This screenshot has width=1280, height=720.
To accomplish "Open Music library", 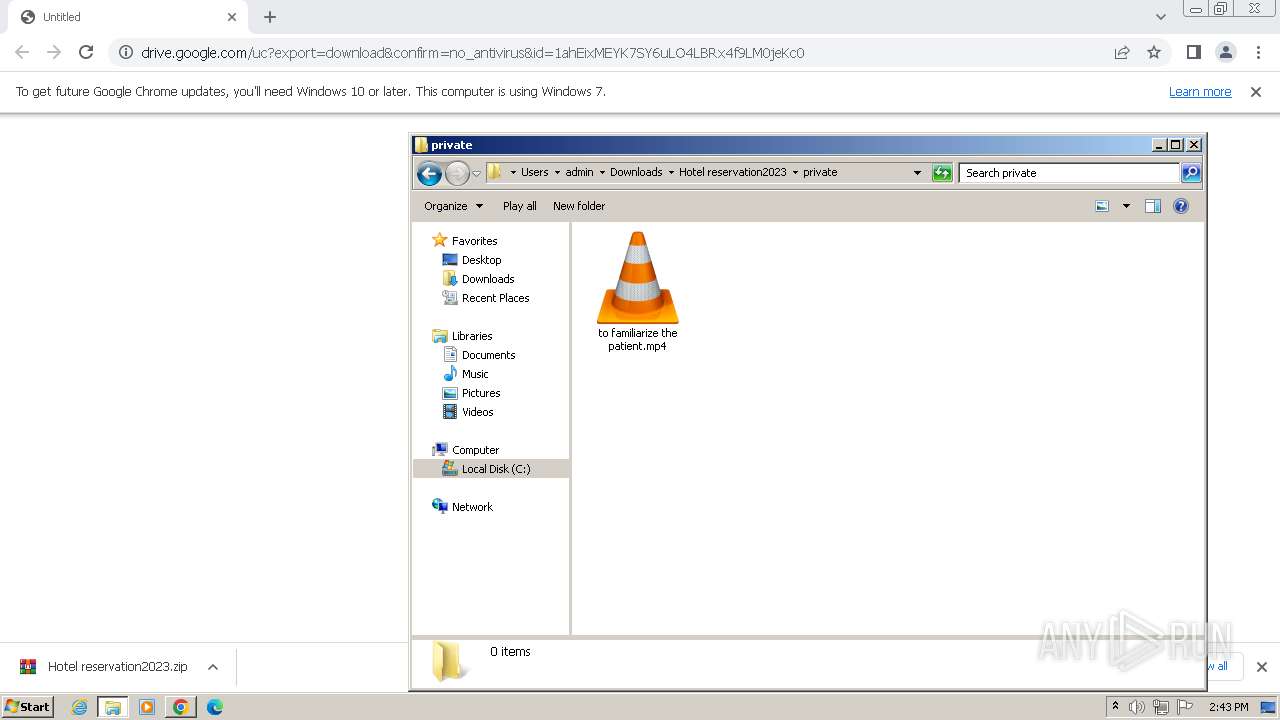I will coord(475,374).
